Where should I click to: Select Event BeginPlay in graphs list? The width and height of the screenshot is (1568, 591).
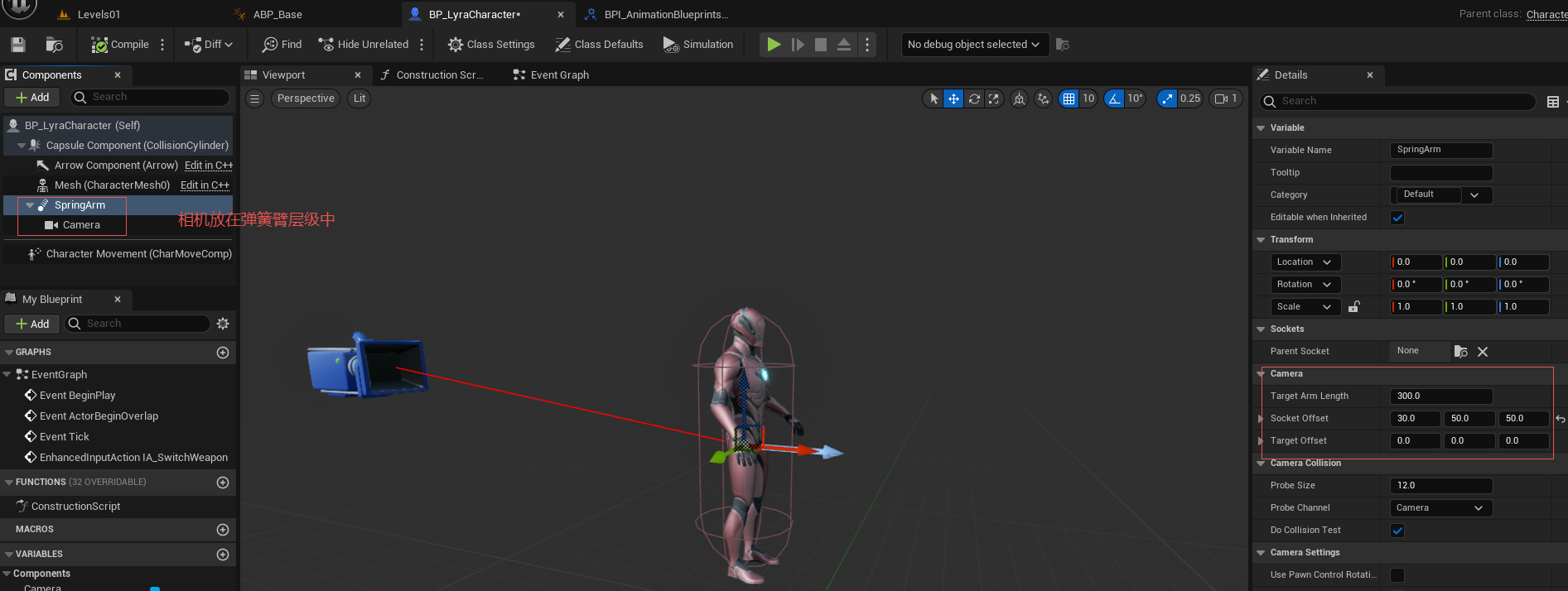[77, 395]
